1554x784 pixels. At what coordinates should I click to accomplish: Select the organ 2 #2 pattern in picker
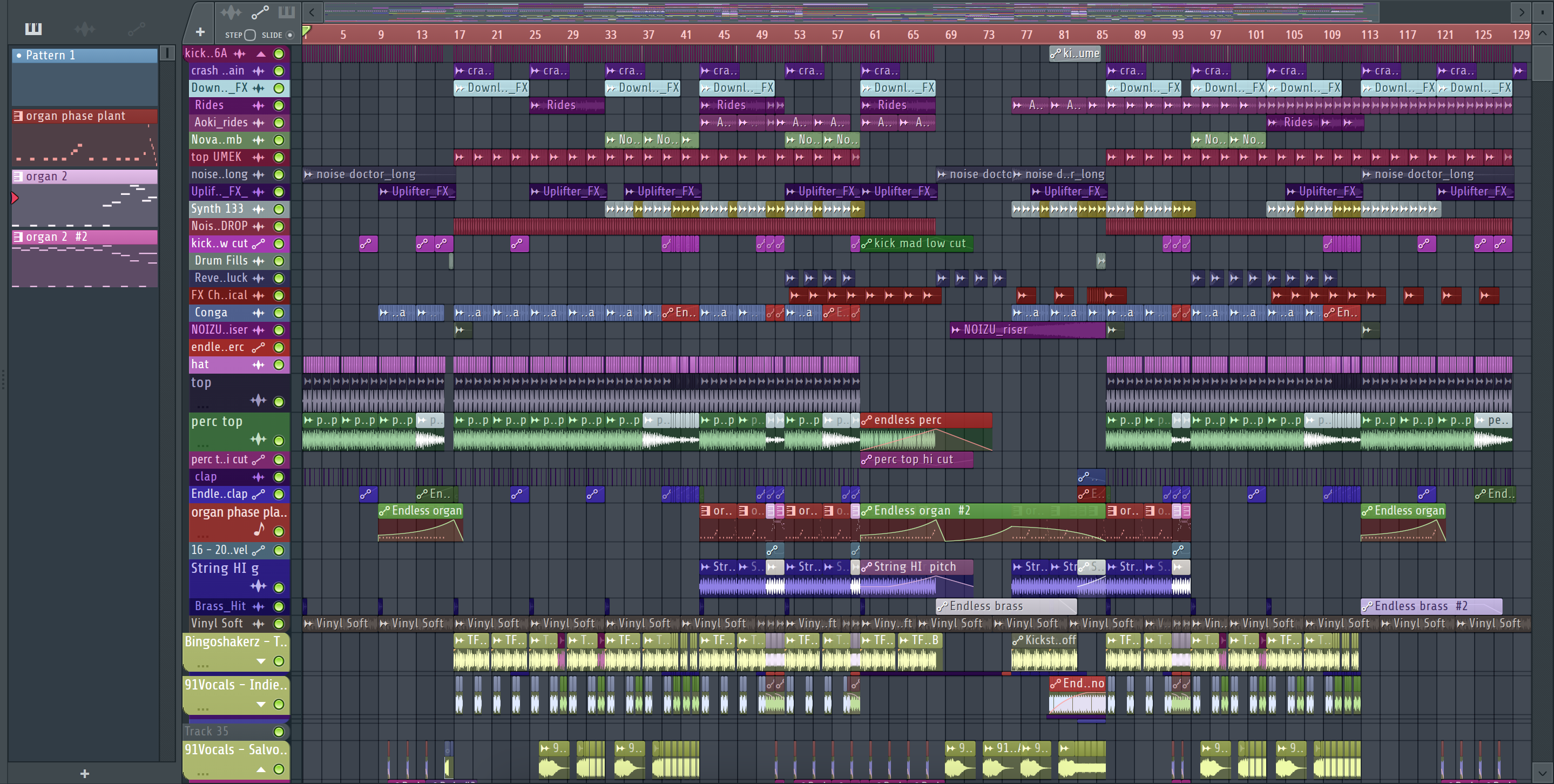[x=85, y=258]
